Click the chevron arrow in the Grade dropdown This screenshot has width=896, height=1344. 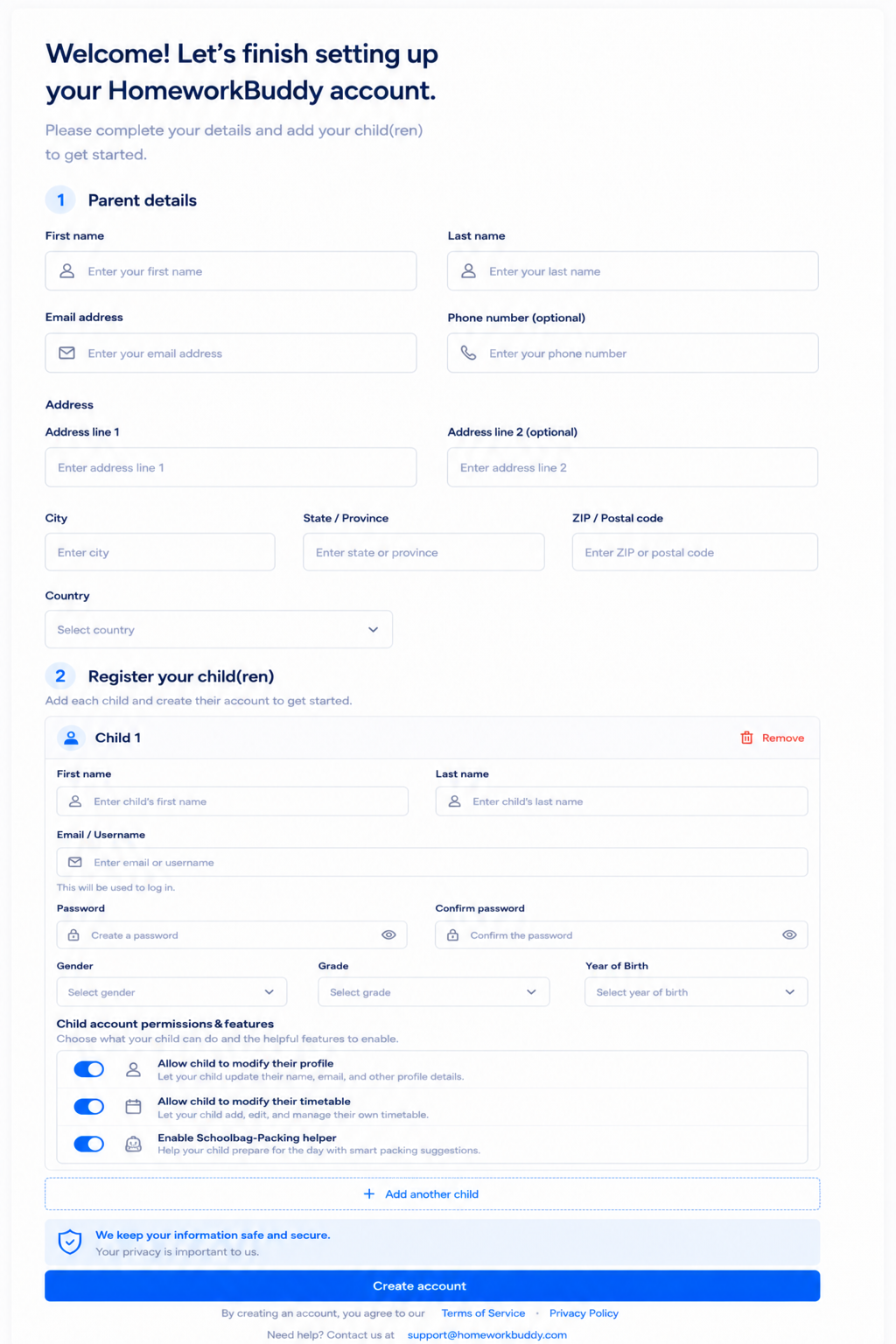(x=531, y=992)
